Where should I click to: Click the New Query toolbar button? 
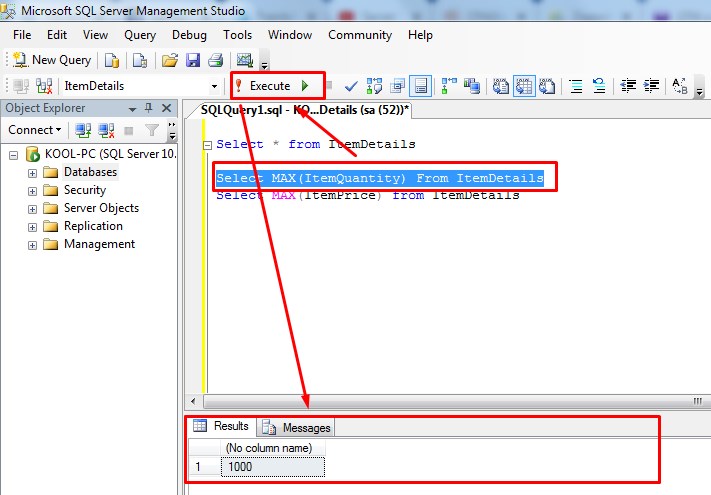52,60
